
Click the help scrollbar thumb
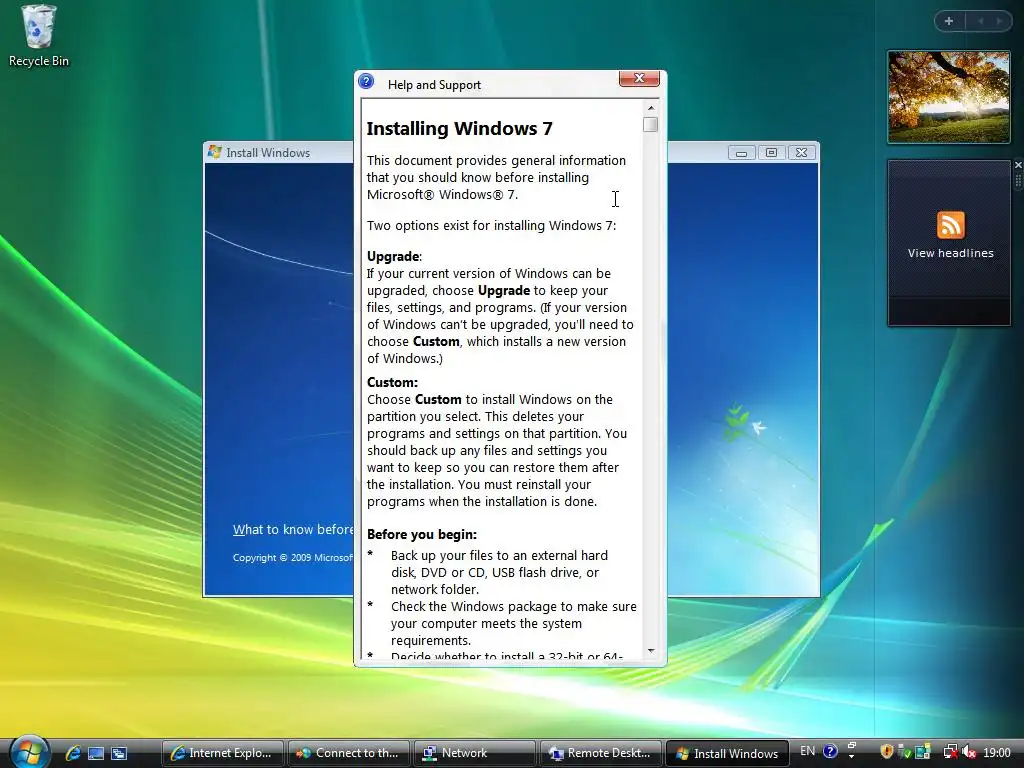click(650, 125)
